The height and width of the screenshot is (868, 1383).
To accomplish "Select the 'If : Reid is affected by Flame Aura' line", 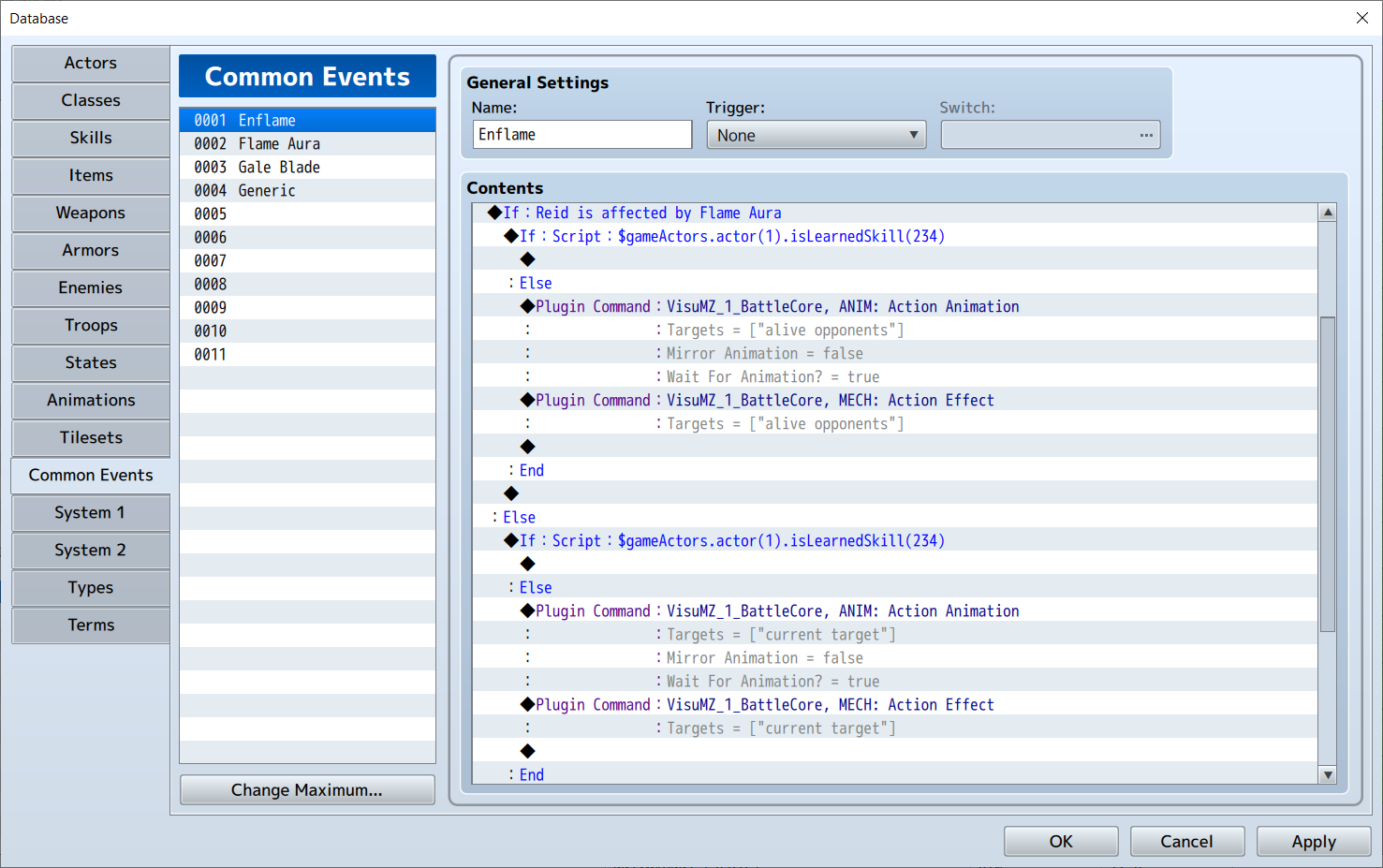I will (895, 213).
